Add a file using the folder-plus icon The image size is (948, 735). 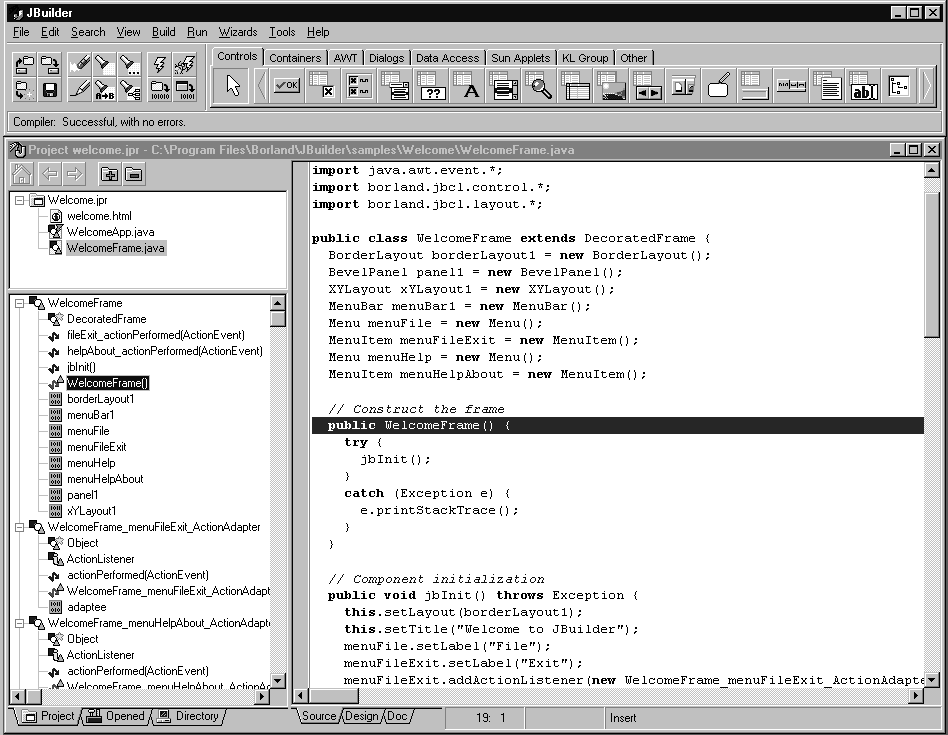coord(107,174)
